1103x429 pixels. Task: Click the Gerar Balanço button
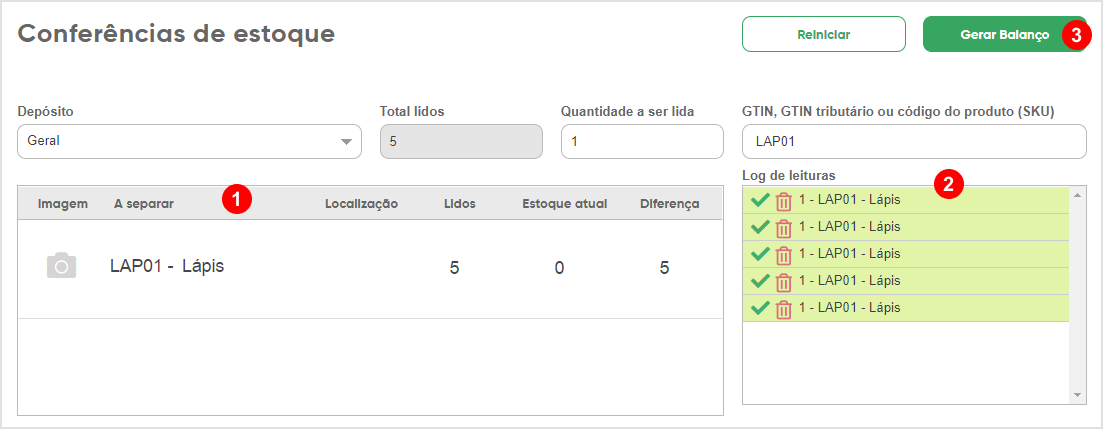point(1005,34)
